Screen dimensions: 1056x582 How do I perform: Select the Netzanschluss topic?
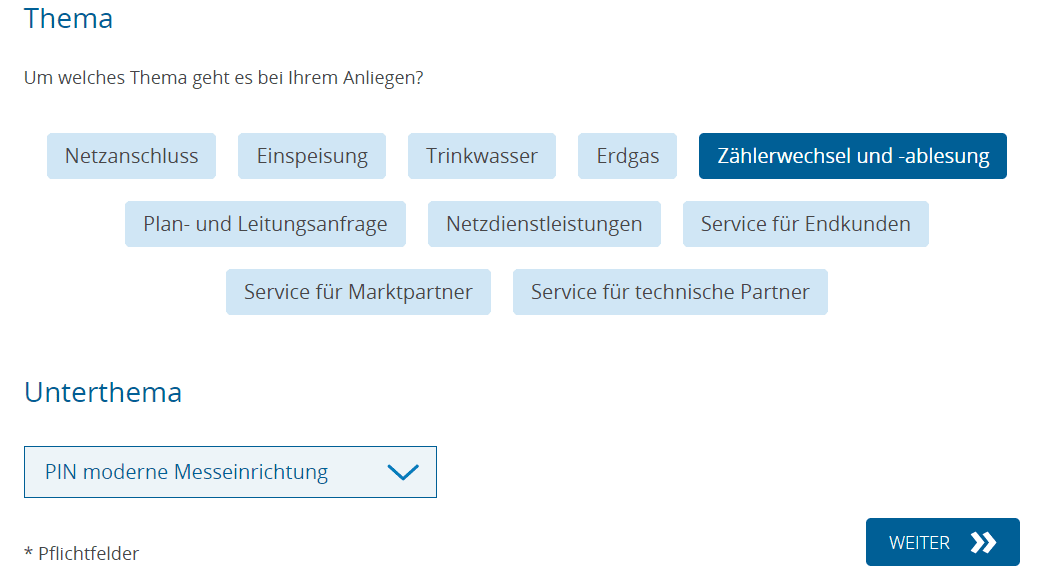(131, 156)
